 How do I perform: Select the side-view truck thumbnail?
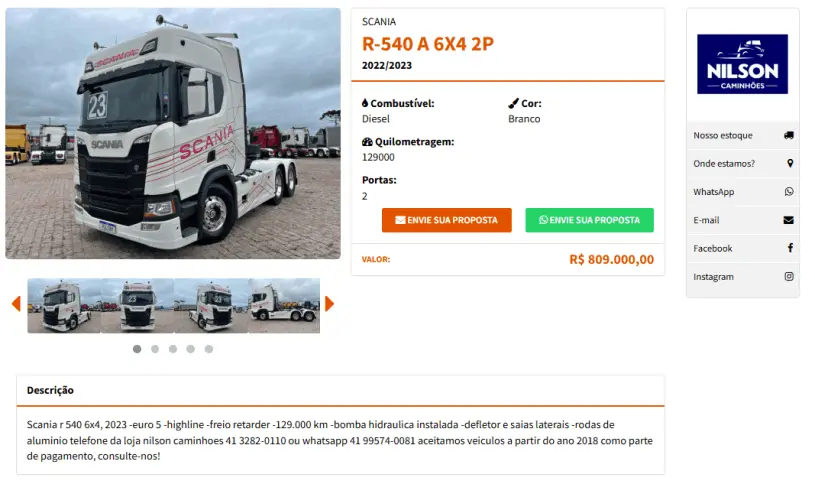(x=284, y=306)
